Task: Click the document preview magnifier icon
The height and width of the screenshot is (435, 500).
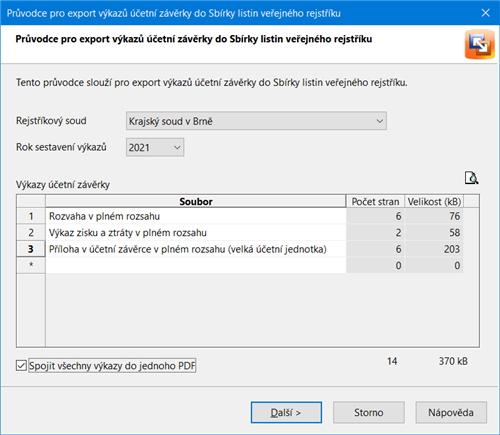Action: pos(472,178)
